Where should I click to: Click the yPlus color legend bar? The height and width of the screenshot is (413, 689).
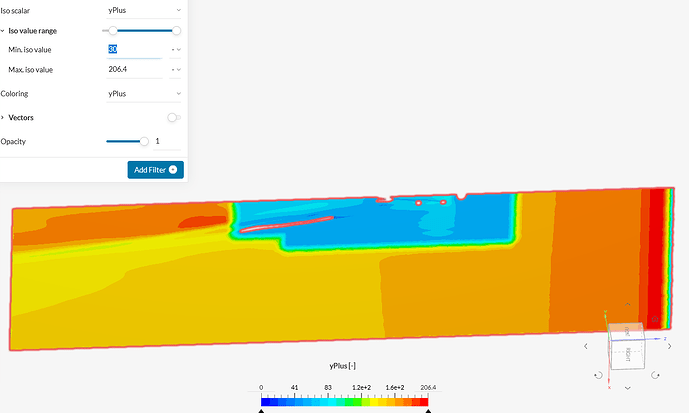344,402
